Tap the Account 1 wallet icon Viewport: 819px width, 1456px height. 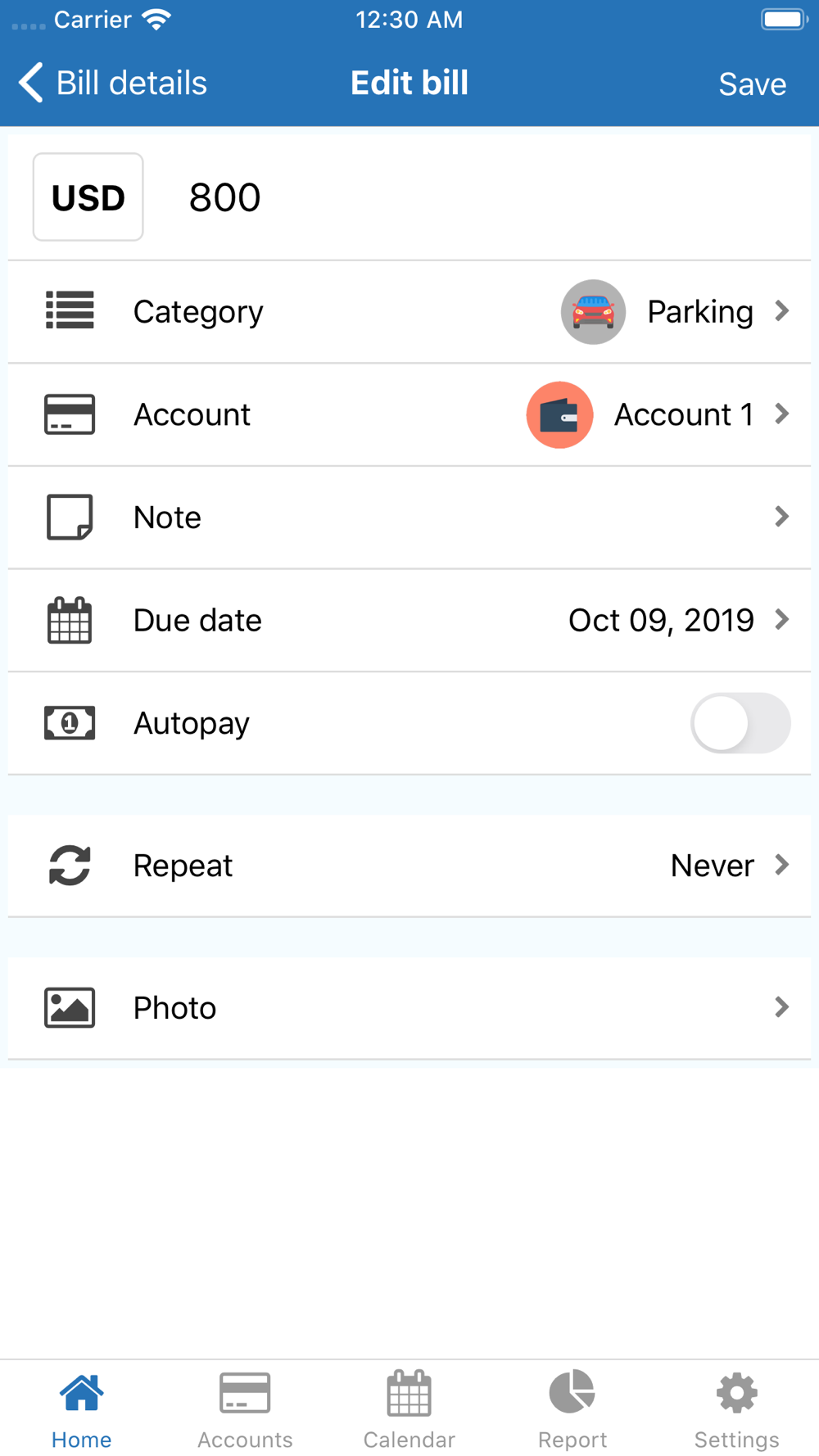pos(559,414)
